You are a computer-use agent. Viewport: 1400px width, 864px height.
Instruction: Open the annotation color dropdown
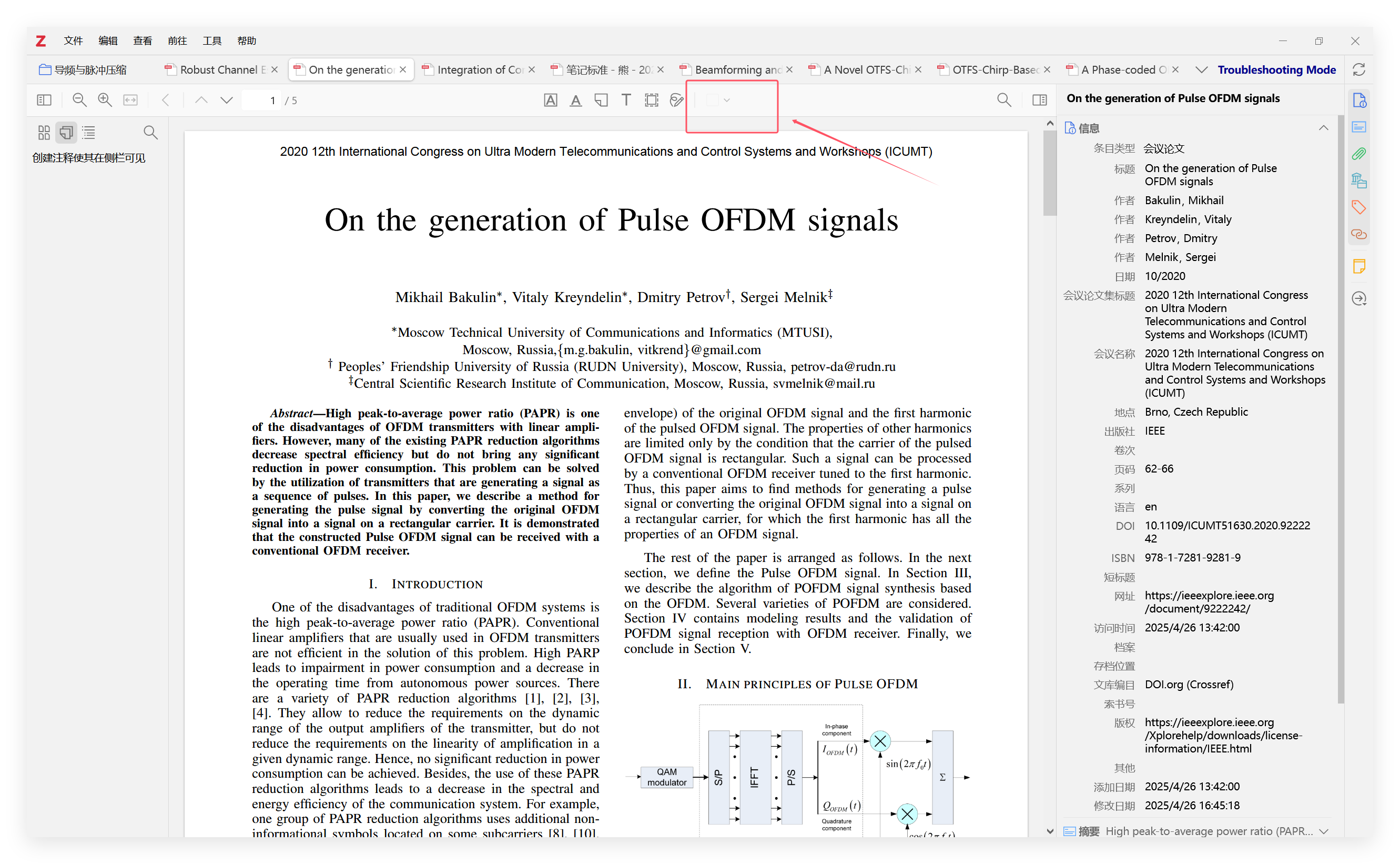727,101
